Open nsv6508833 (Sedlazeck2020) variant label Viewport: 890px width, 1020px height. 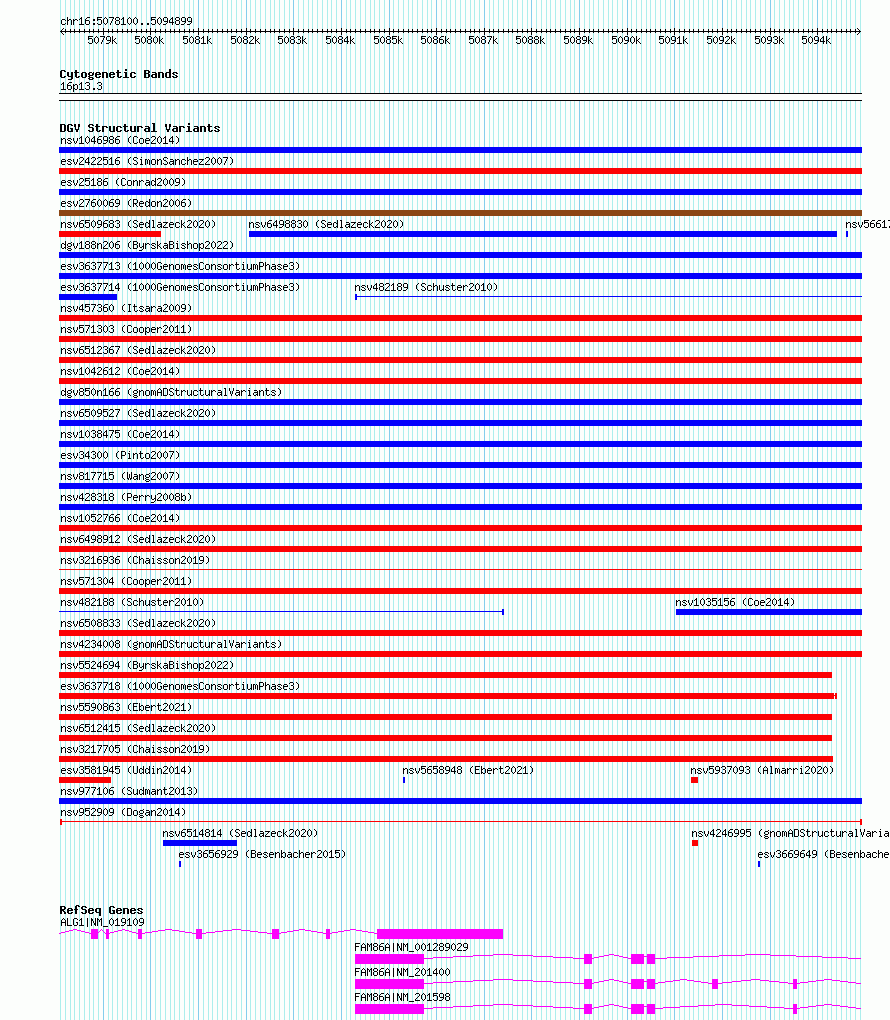point(138,623)
